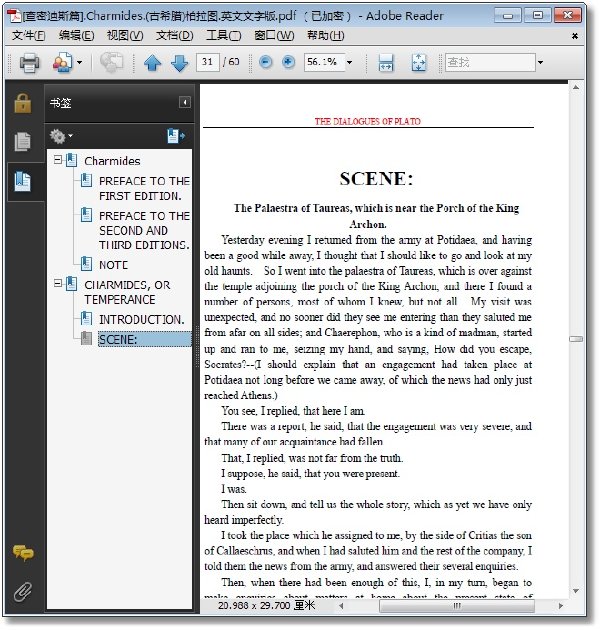600x630 pixels.
Task: Go to next page with down arrow
Action: tap(179, 63)
